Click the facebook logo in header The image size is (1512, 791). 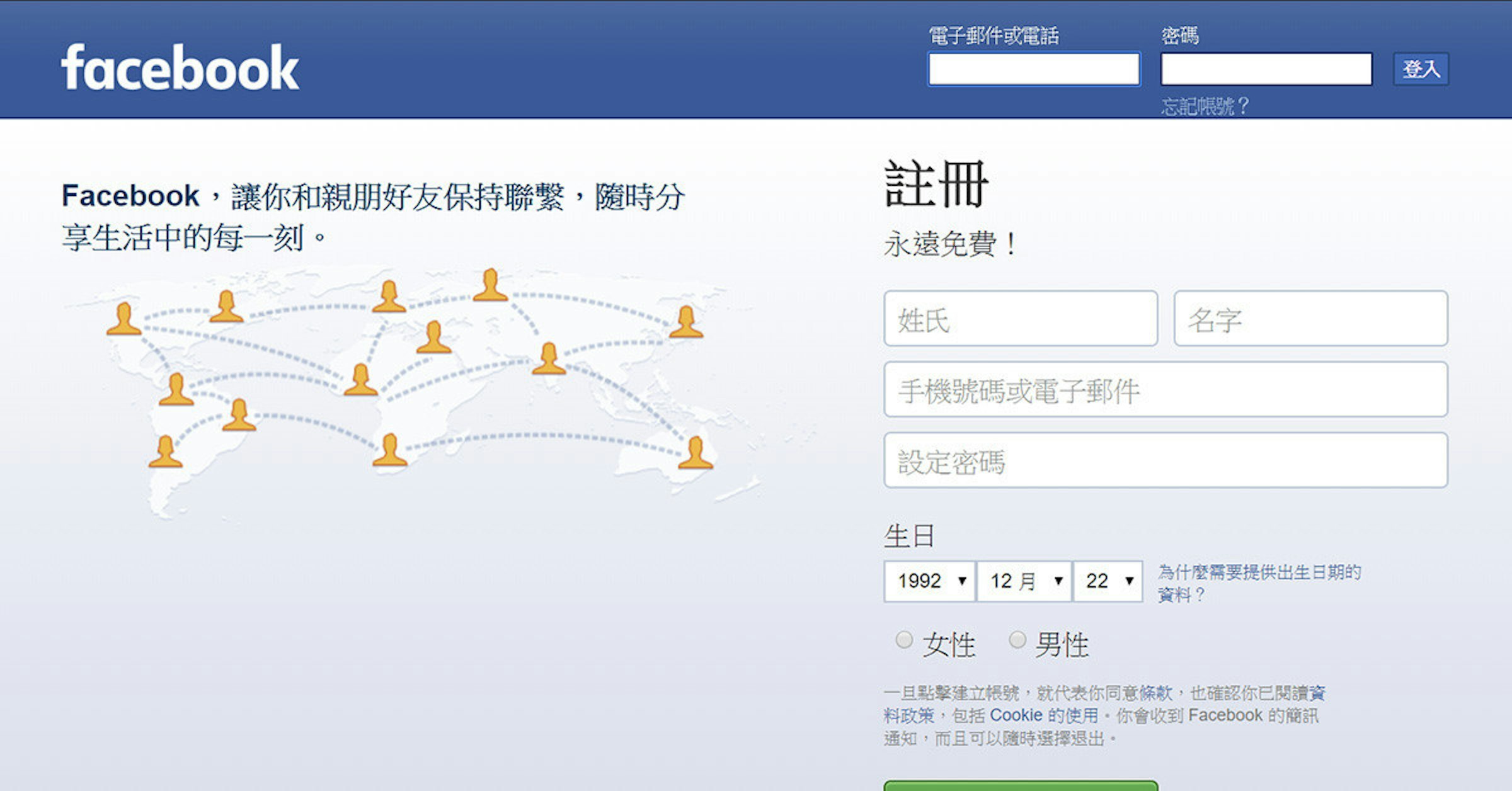180,67
